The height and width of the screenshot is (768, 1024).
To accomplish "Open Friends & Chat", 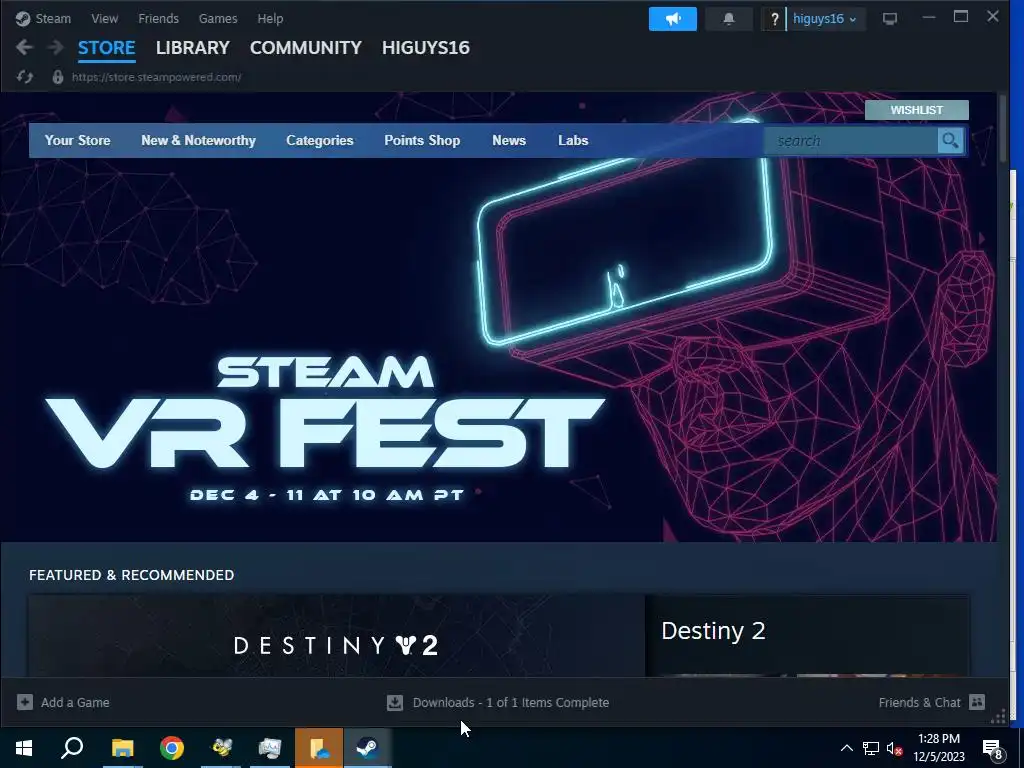I will point(920,703).
